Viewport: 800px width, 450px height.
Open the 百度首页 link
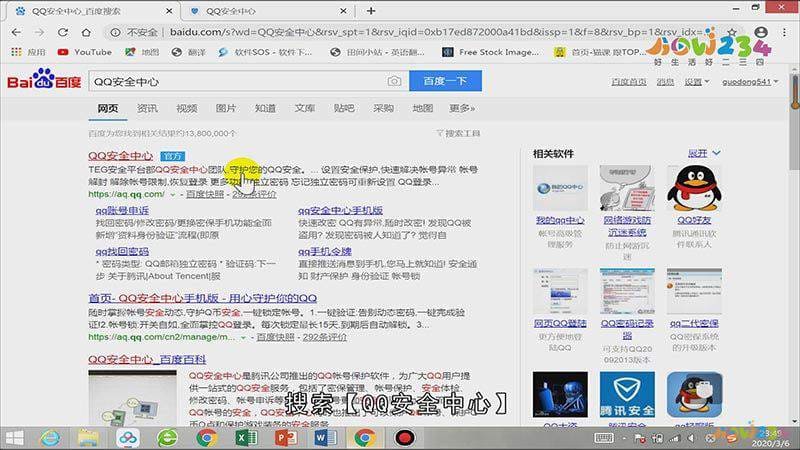coord(629,82)
